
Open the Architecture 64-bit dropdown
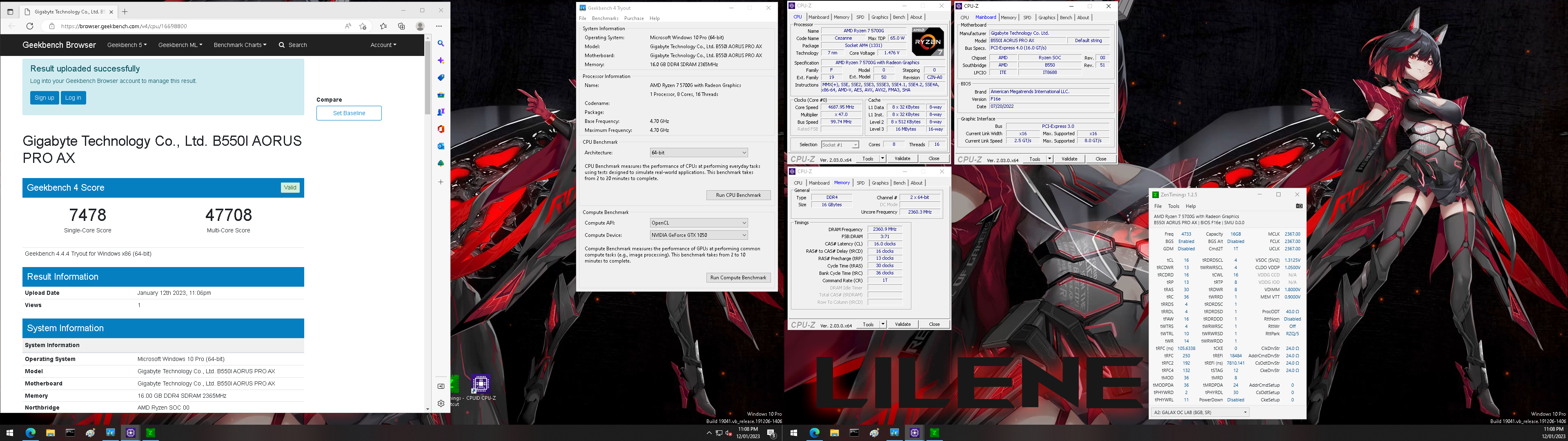tap(699, 152)
